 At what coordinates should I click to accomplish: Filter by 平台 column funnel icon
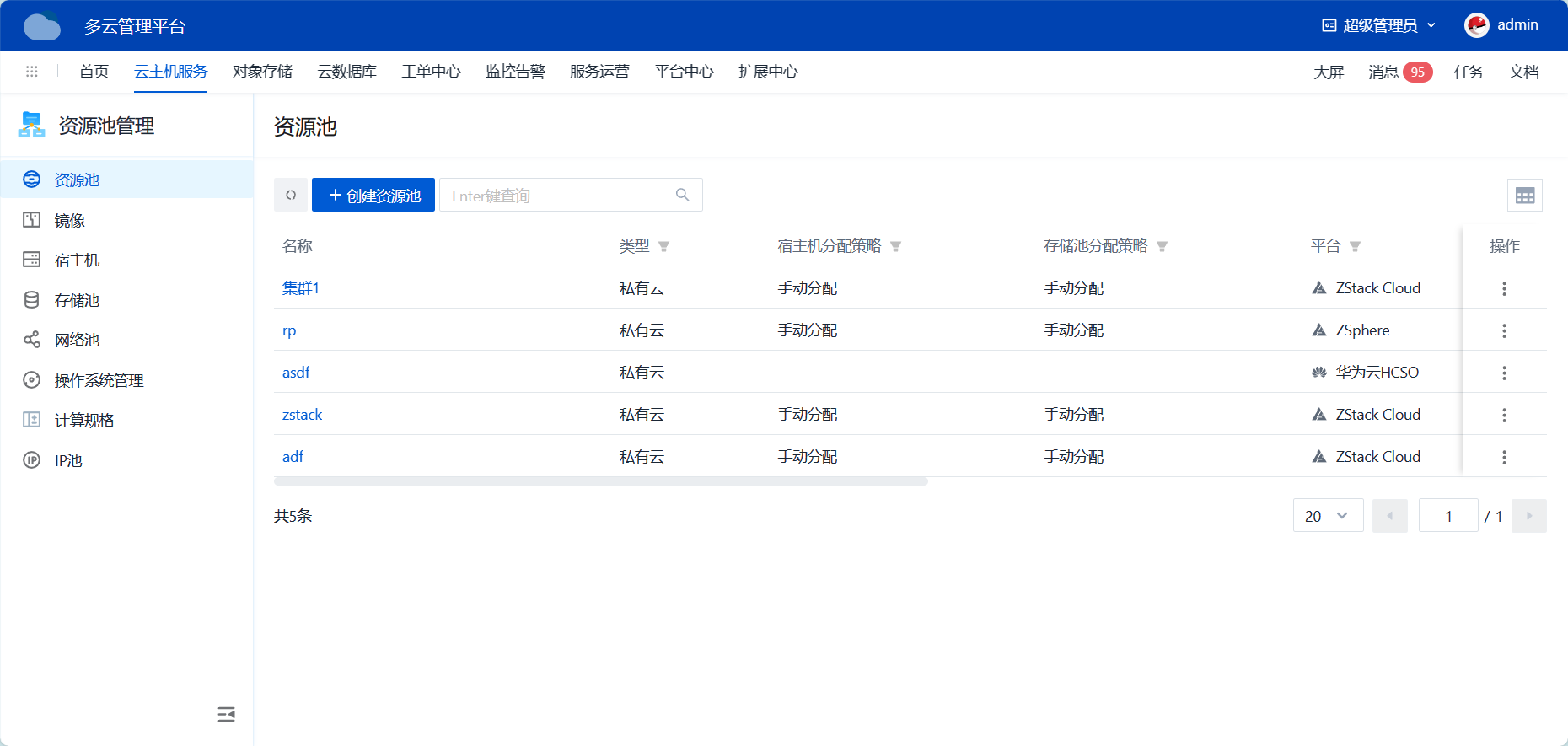pos(1355,246)
